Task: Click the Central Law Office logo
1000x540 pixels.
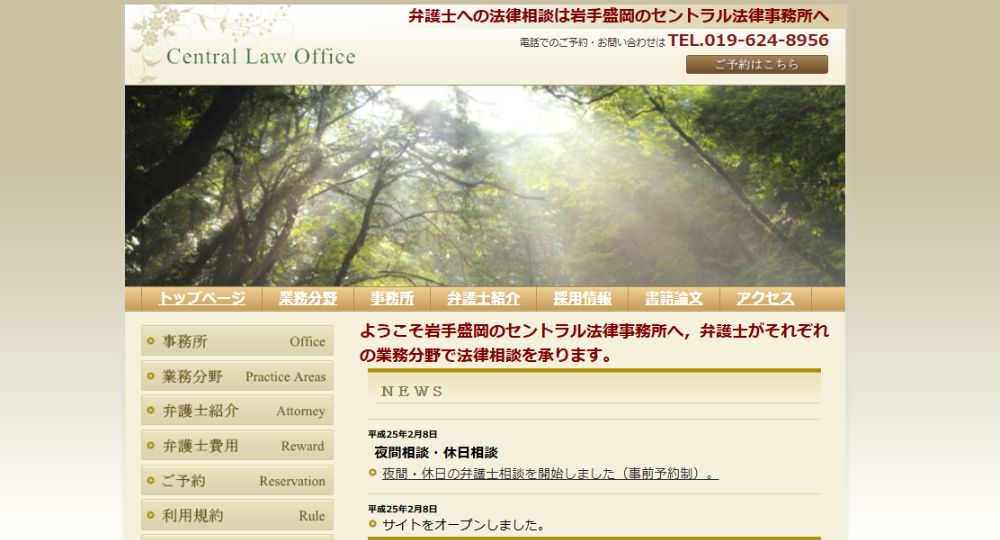Action: tap(259, 56)
